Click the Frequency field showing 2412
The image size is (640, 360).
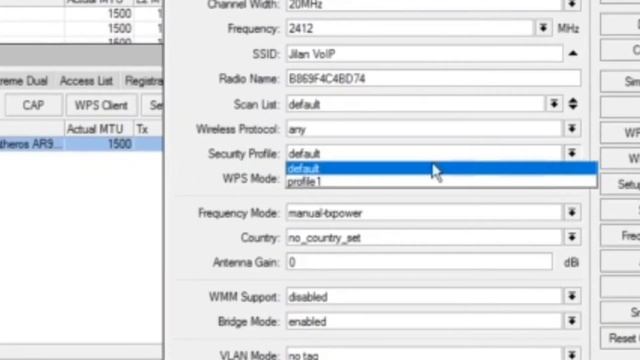pos(410,29)
